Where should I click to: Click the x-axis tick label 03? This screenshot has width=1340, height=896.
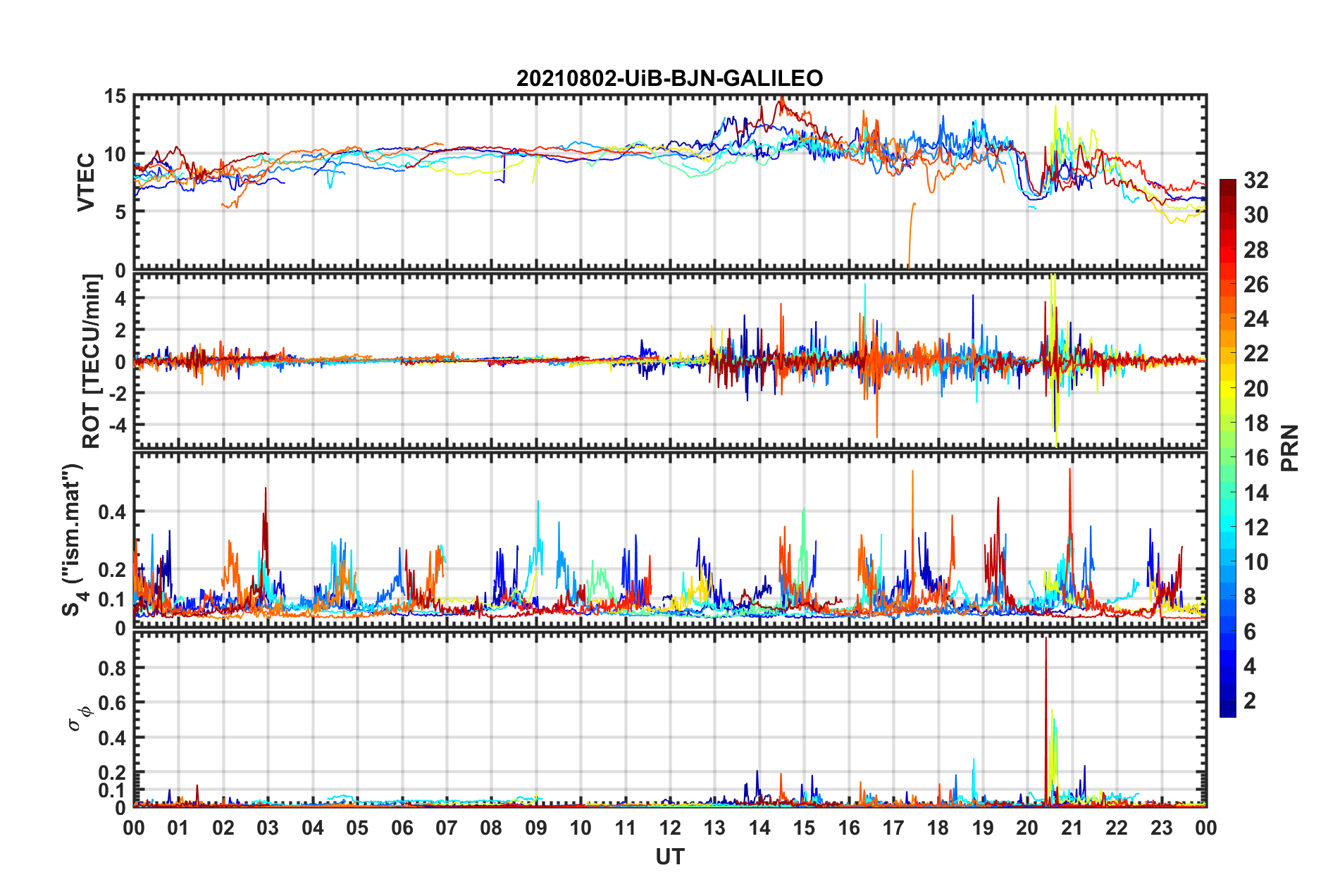click(268, 828)
